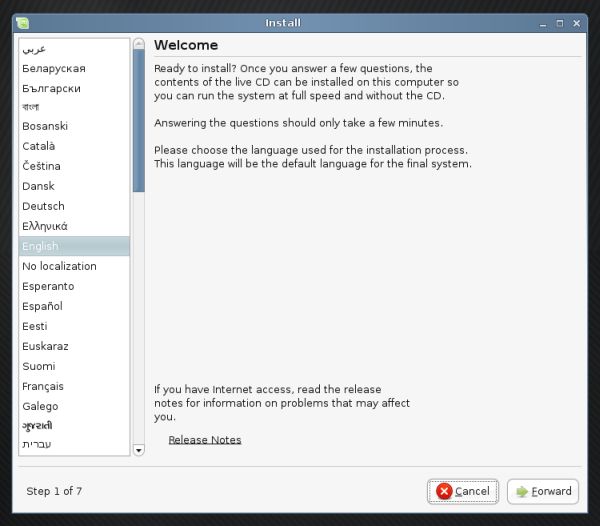Choose Català as the language

click(74, 146)
